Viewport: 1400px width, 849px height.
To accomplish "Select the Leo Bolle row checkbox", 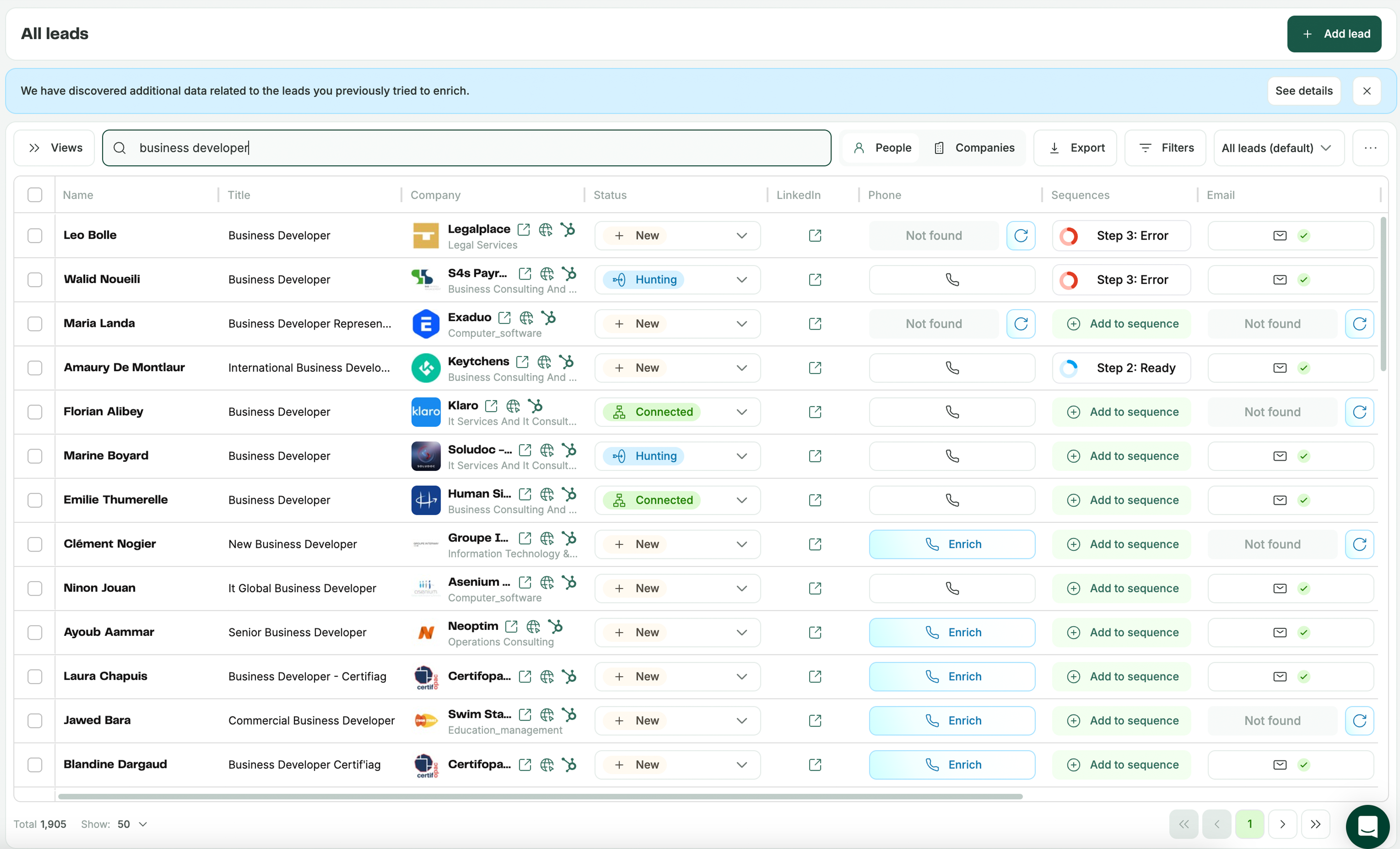I will [x=35, y=235].
